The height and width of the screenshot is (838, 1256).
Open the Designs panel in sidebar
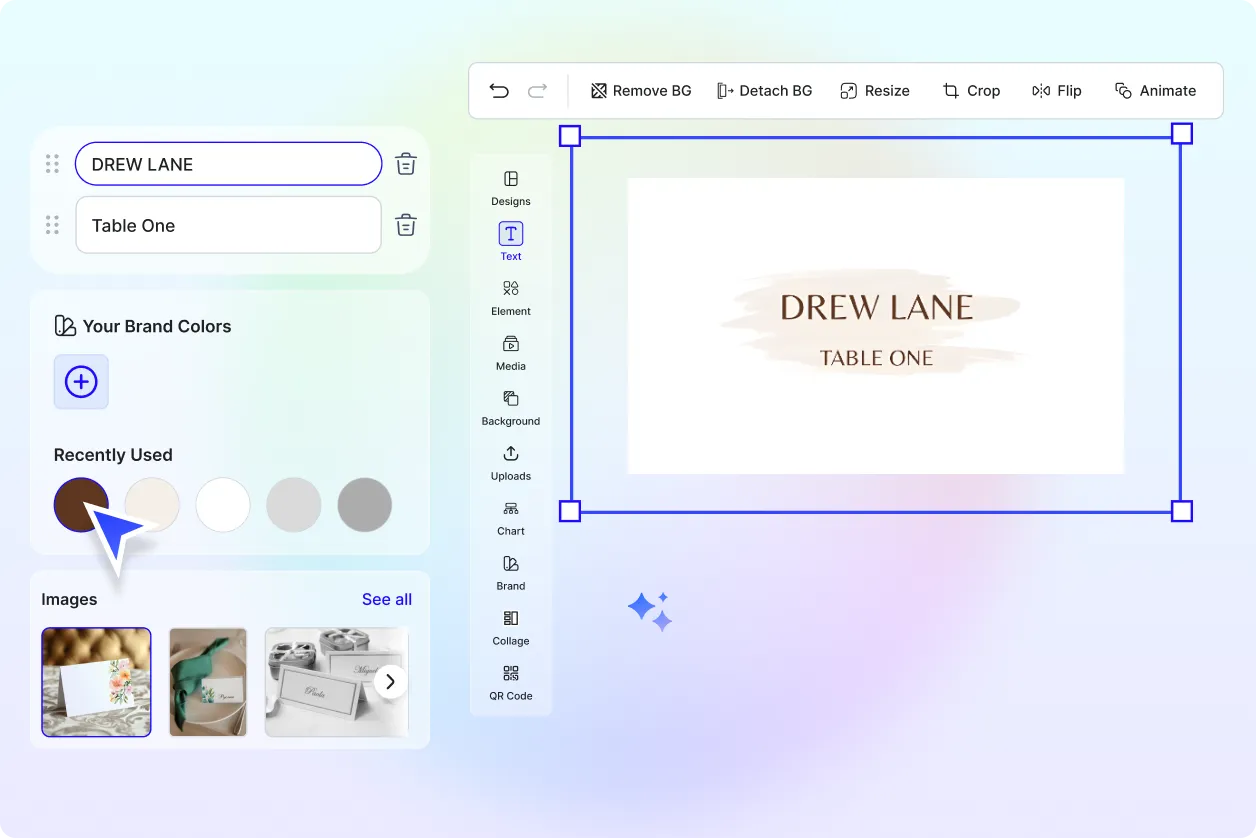[511, 187]
